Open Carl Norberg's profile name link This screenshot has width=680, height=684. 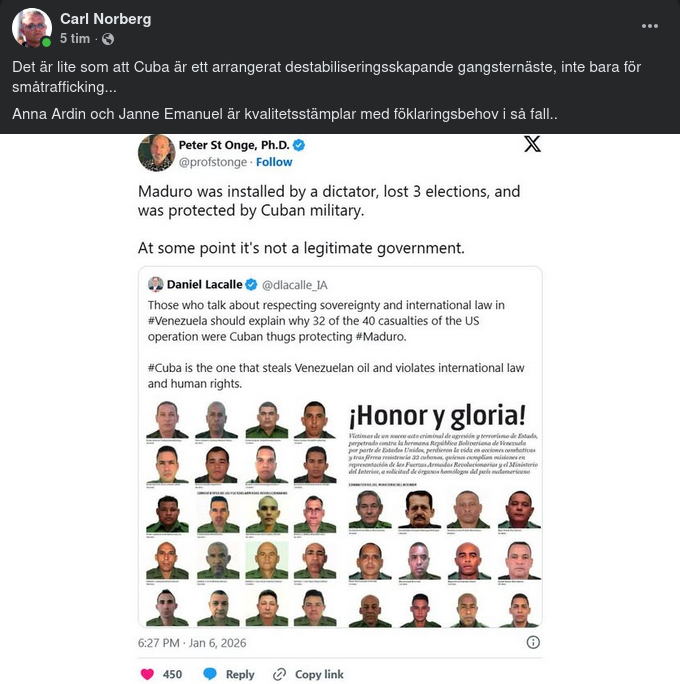106,19
